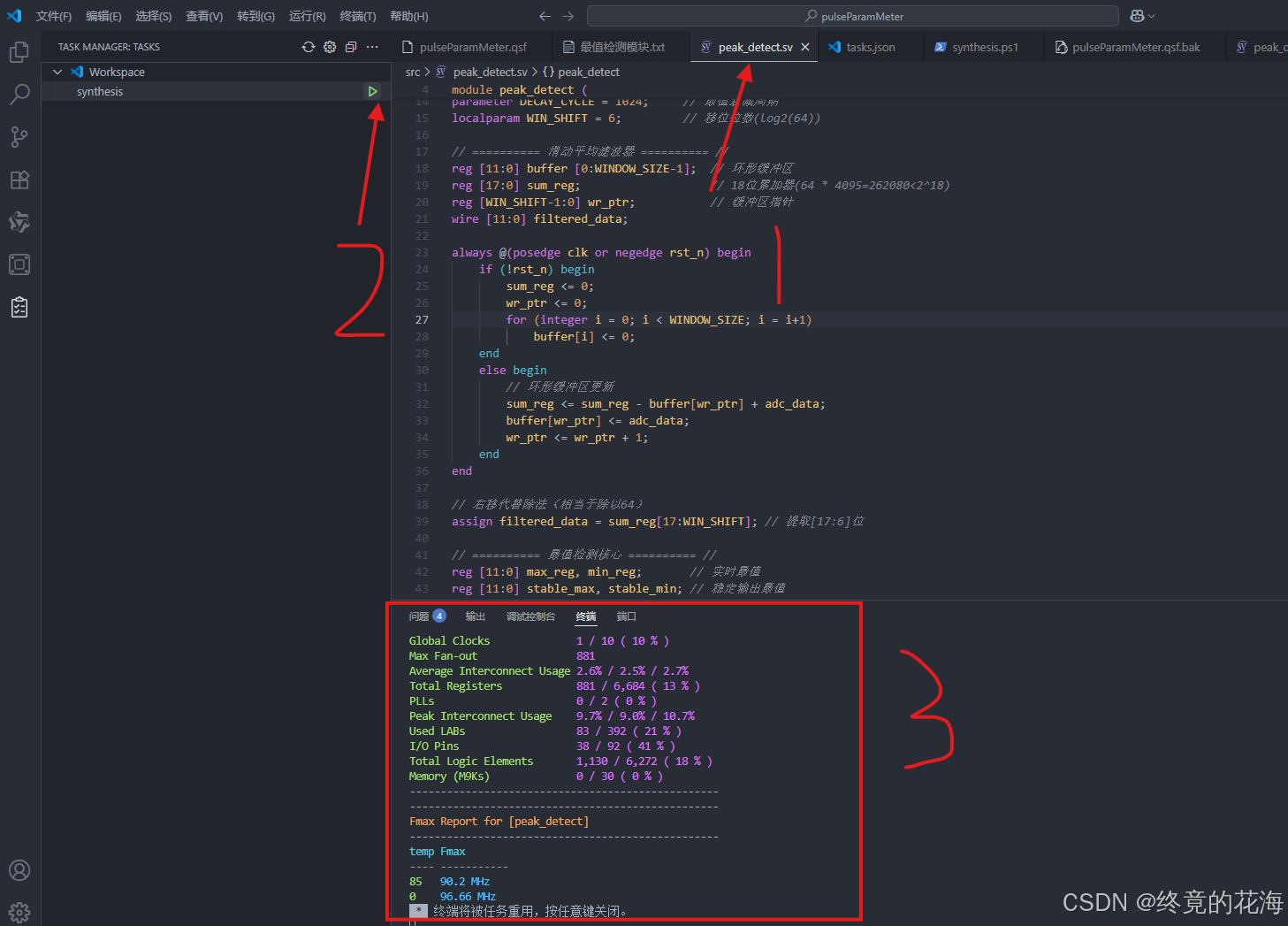Image resolution: width=1288 pixels, height=926 pixels.
Task: Close the peak_detect.sv editor tab
Action: tap(804, 46)
